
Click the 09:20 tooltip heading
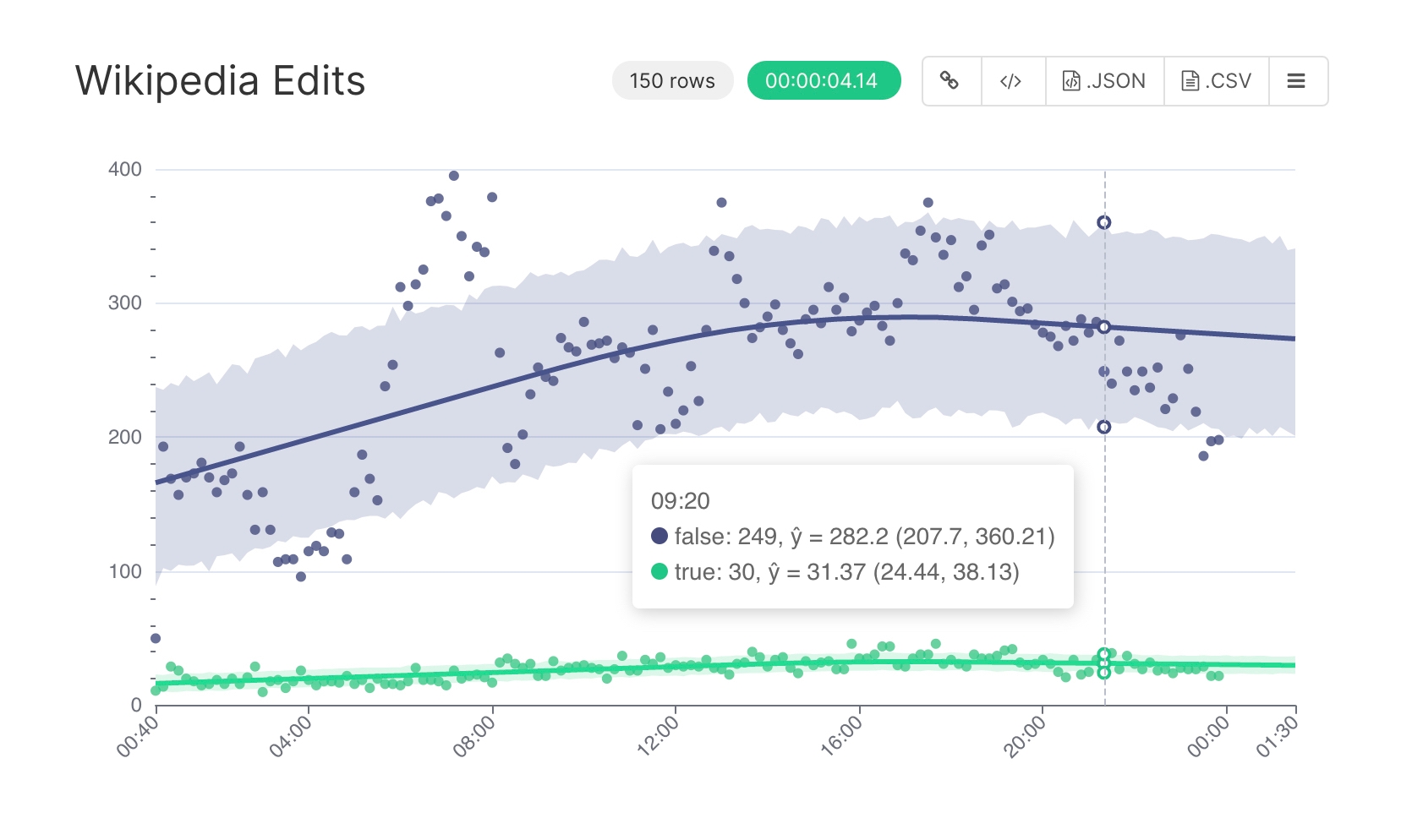[680, 501]
